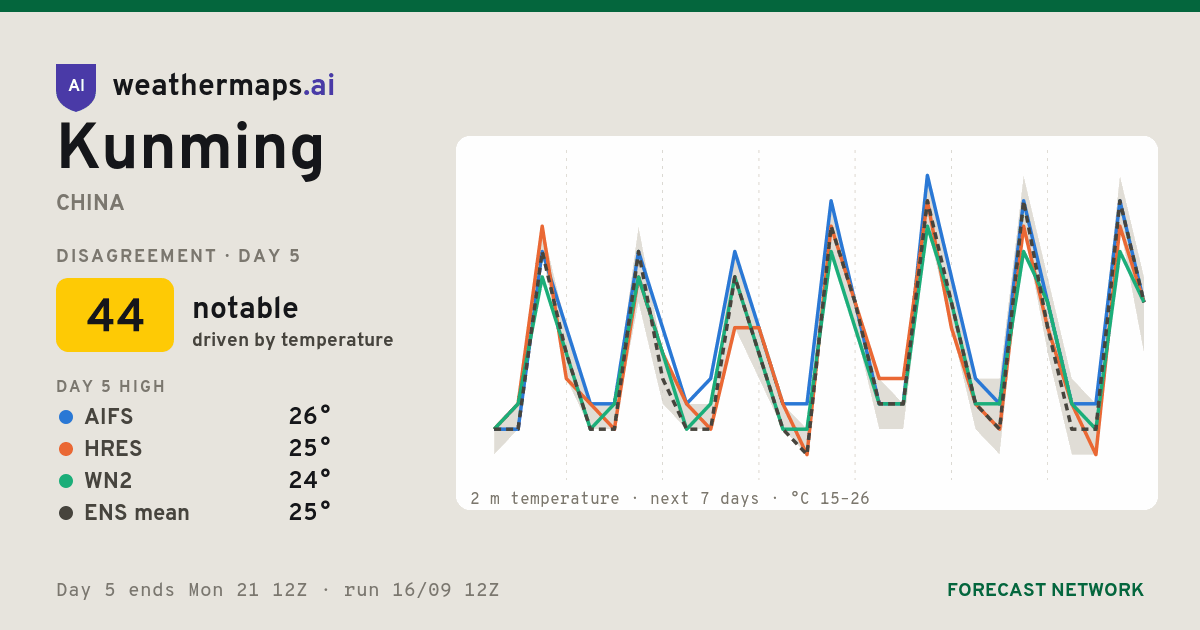Select the Kunming city title

click(191, 148)
